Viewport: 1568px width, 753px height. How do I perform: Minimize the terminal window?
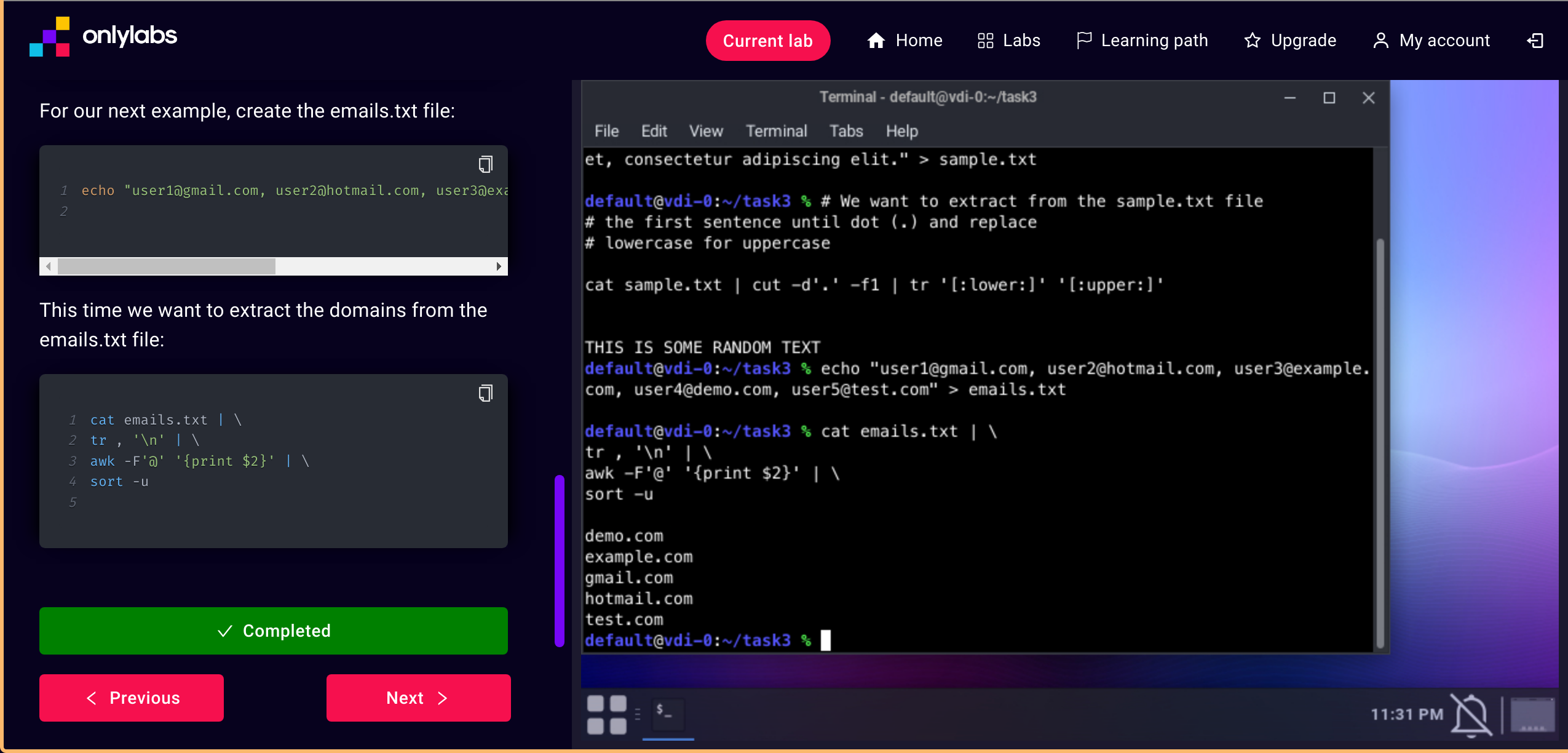(1290, 98)
